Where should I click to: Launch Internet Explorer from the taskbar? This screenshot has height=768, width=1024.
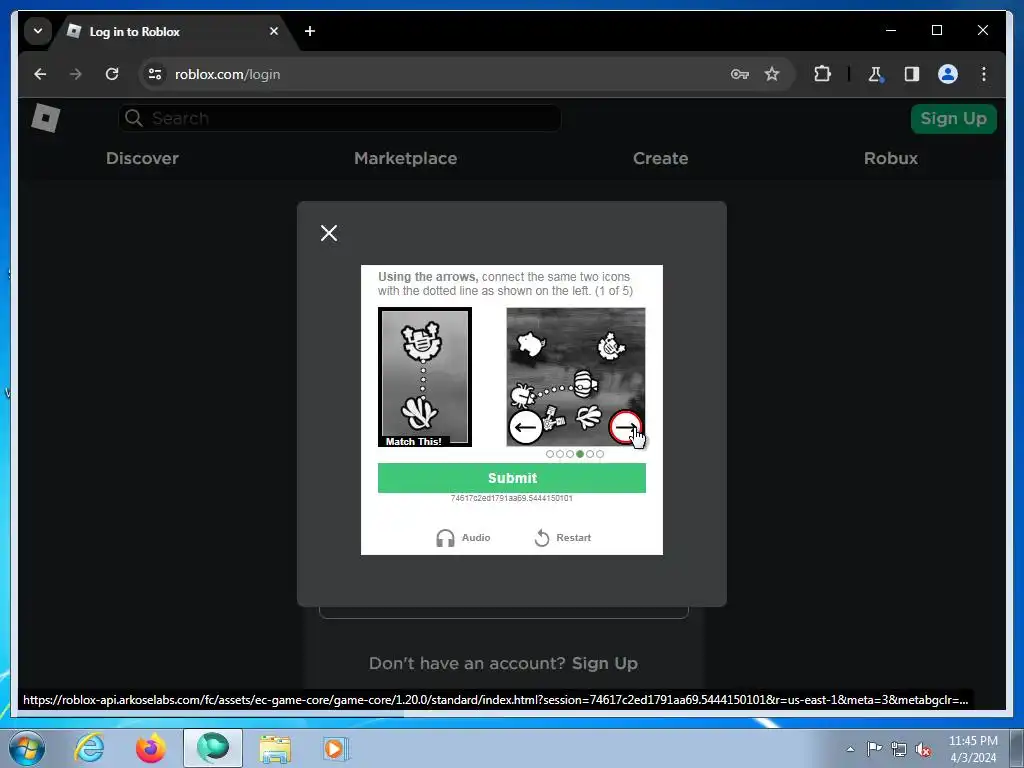[x=88, y=748]
